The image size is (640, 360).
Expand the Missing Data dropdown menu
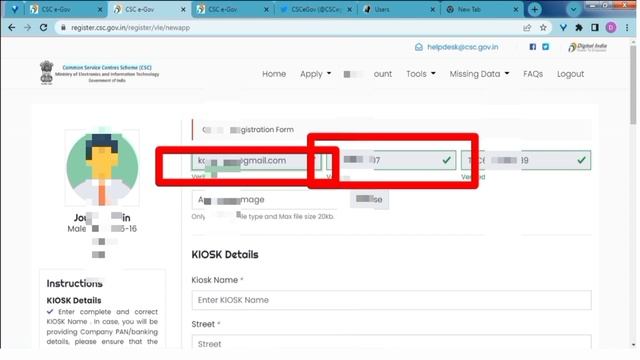pos(479,74)
